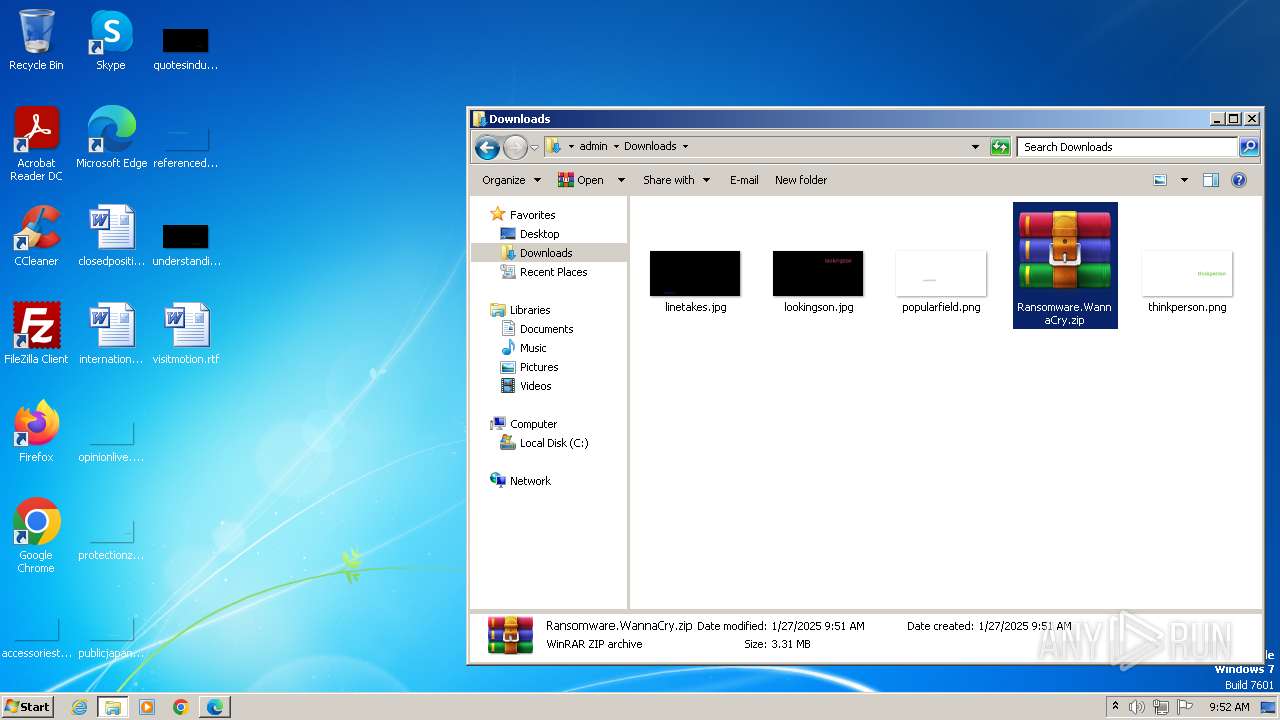1280x720 pixels.
Task: Open Internet Explorer from taskbar
Action: click(x=79, y=707)
